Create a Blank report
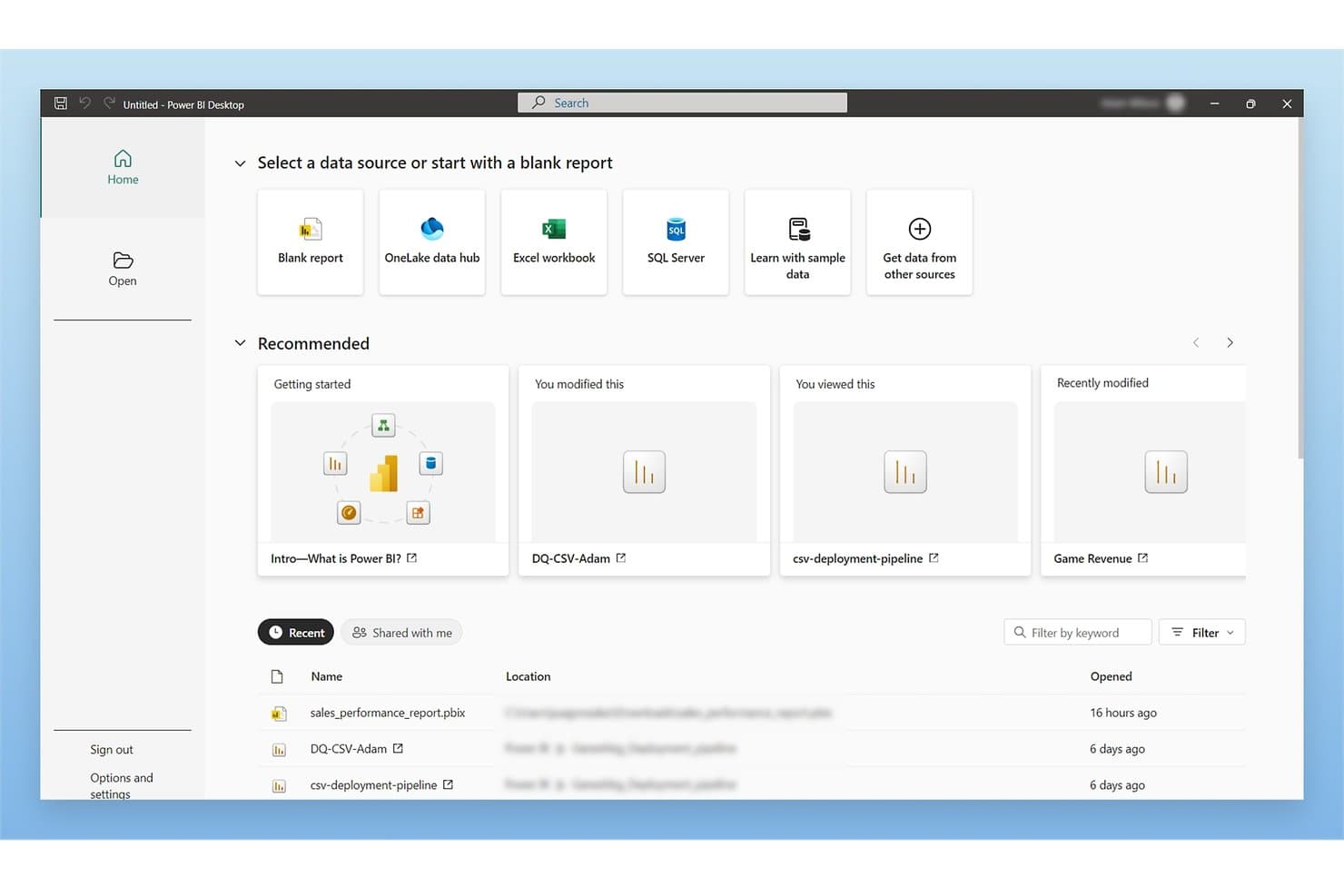 [x=311, y=242]
